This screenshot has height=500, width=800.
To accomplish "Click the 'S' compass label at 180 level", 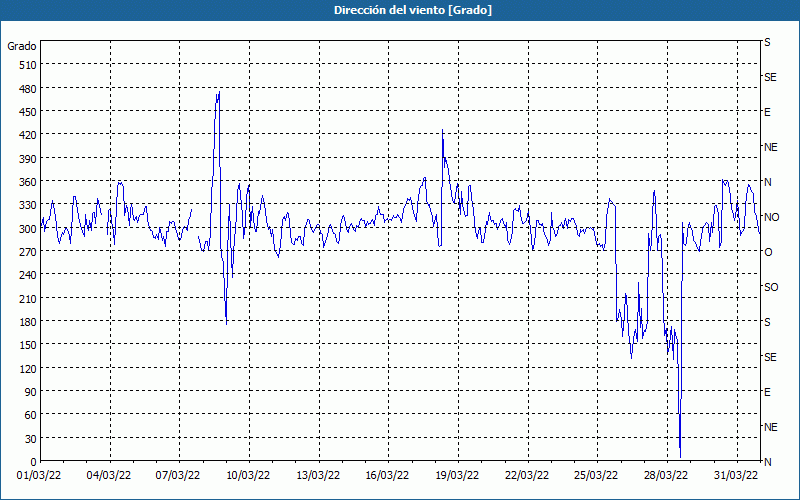I will click(767, 322).
